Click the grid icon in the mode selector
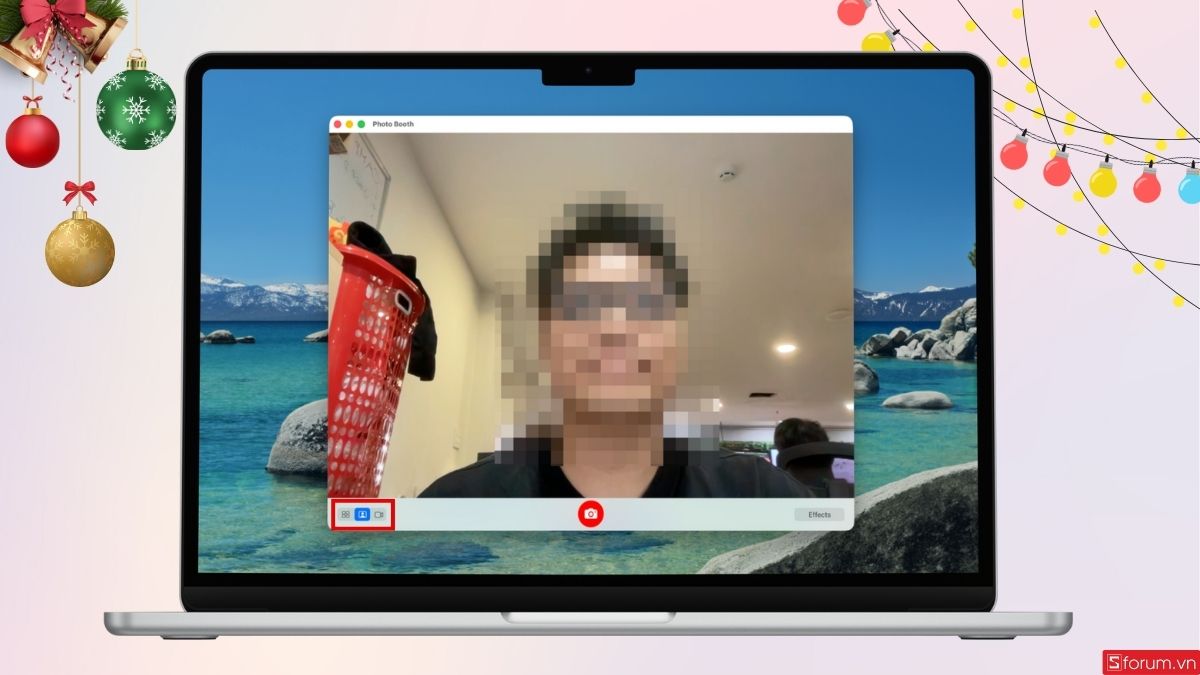The height and width of the screenshot is (675, 1200). [345, 514]
